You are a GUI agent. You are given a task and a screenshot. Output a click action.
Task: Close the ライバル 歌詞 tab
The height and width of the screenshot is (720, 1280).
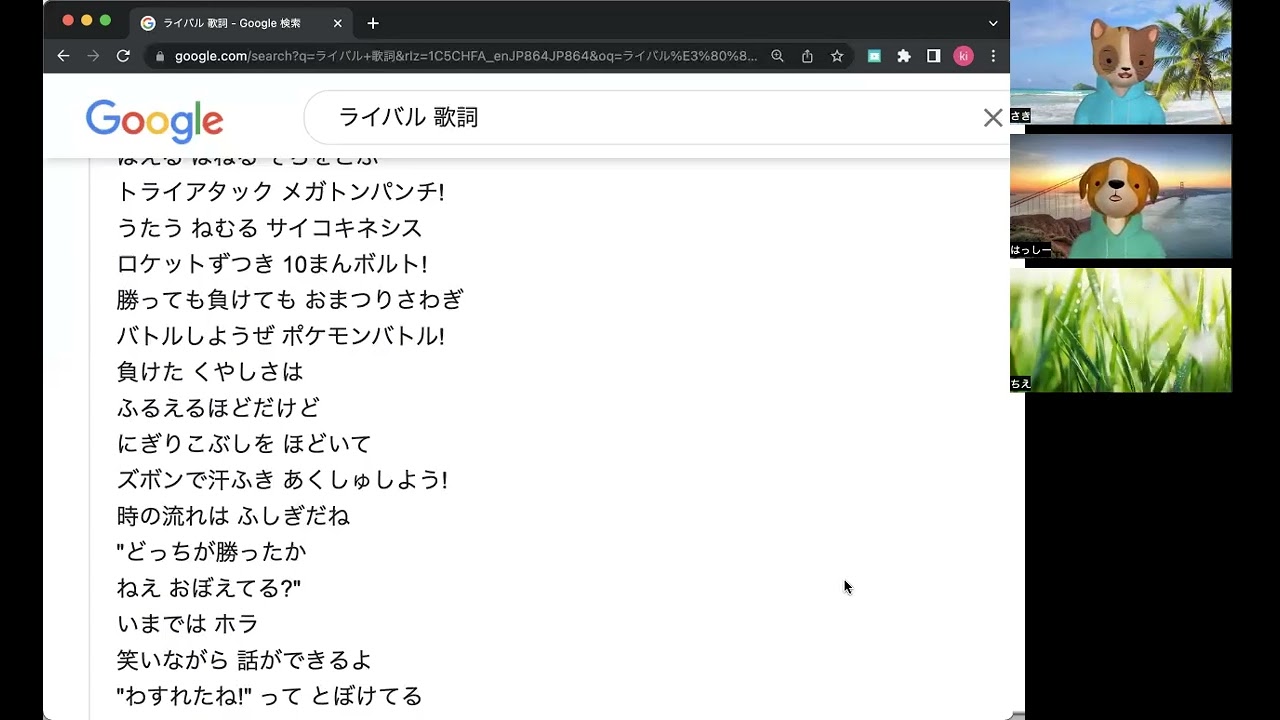click(337, 23)
